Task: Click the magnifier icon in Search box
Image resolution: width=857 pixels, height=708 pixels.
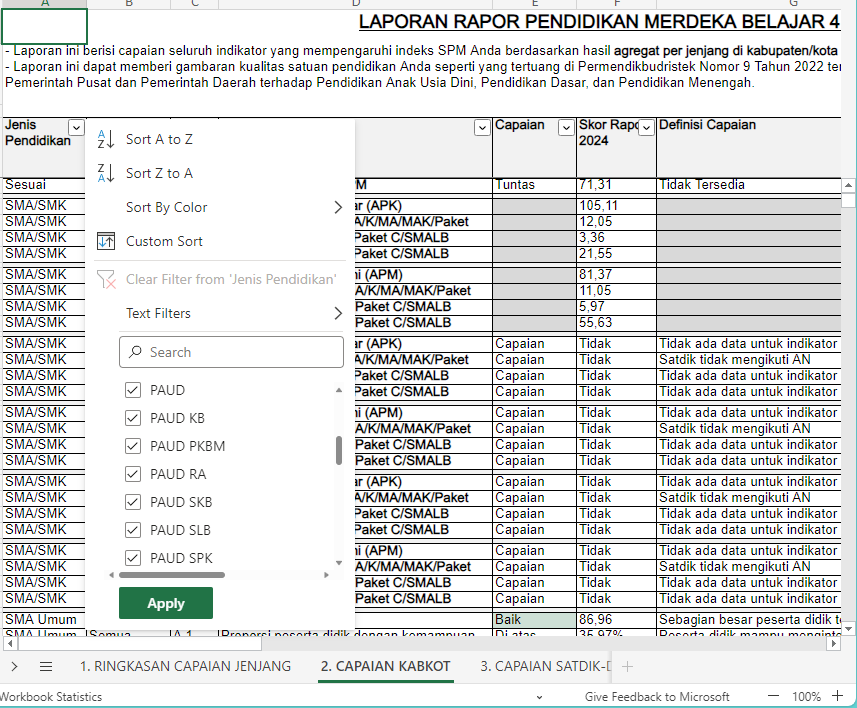Action: tap(135, 352)
